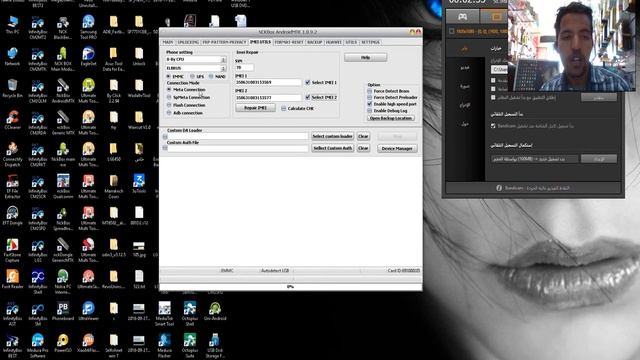
Task: Launch the EagleGet shortcut
Action: (88, 56)
